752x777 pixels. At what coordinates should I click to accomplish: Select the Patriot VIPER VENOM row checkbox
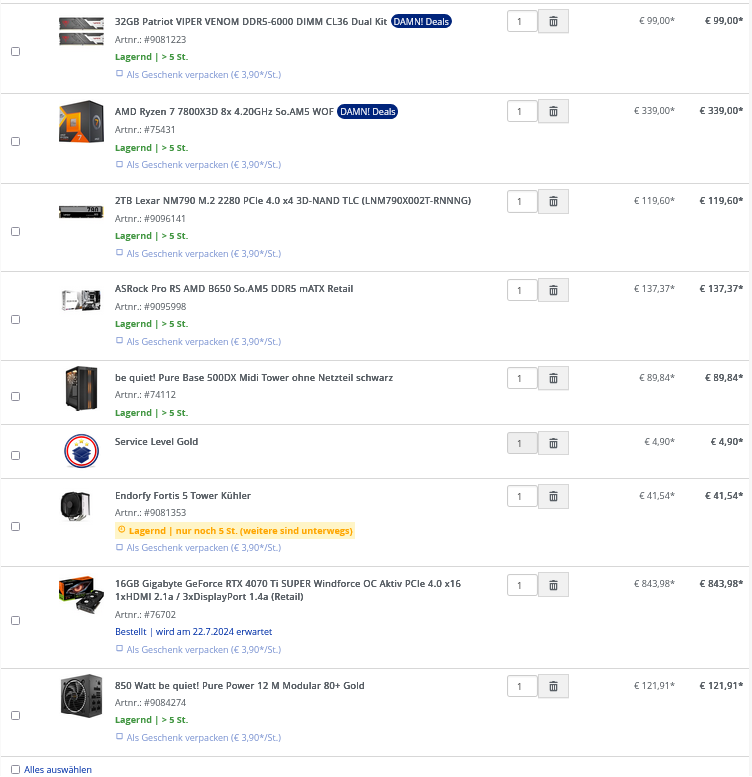(15, 52)
